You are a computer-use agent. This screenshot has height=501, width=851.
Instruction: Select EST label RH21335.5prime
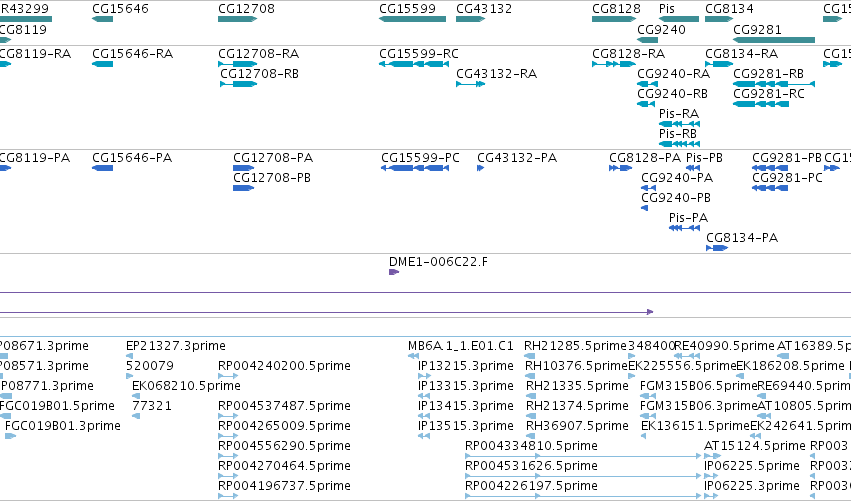click(577, 386)
